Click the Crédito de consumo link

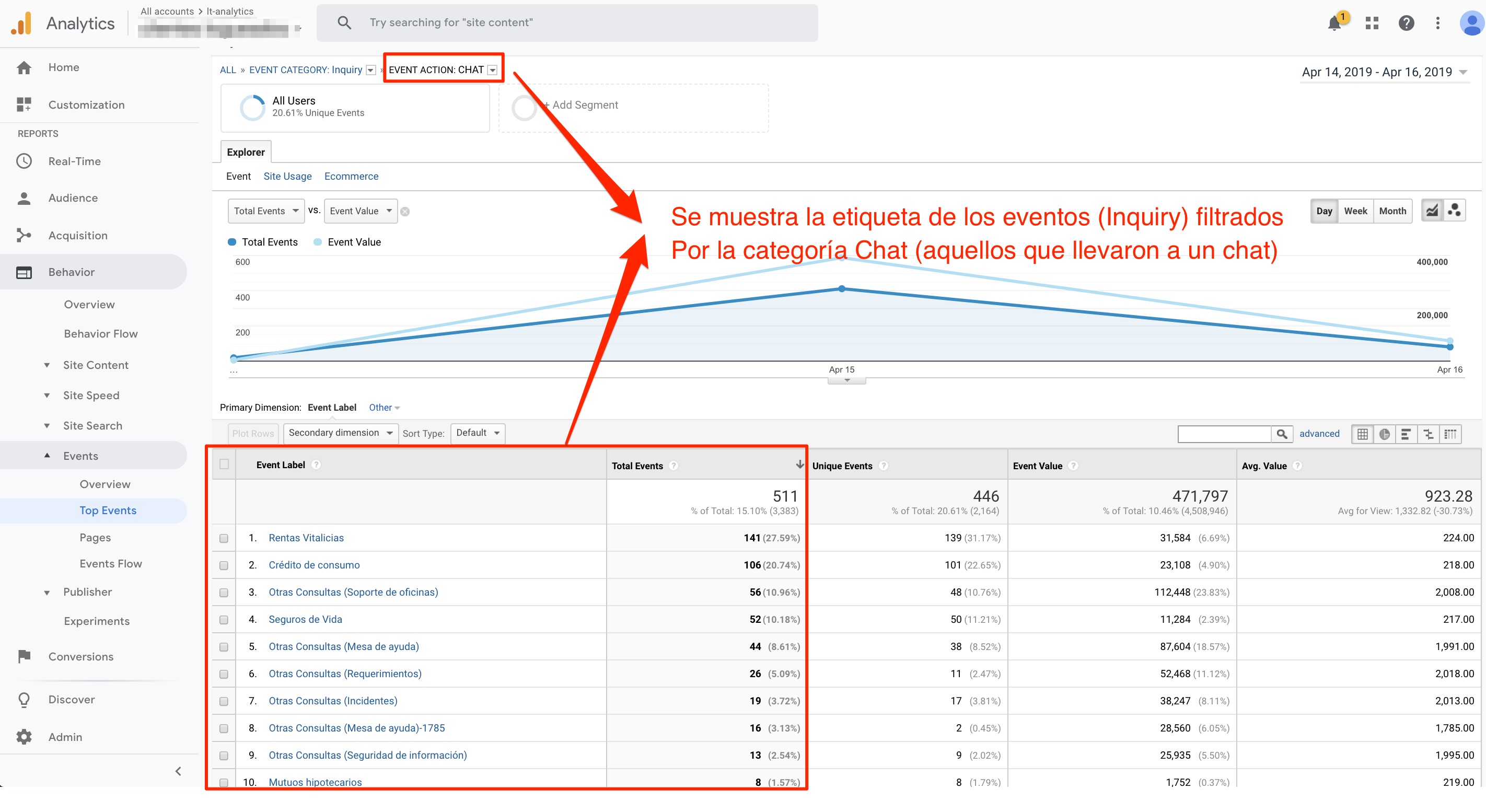pos(314,565)
